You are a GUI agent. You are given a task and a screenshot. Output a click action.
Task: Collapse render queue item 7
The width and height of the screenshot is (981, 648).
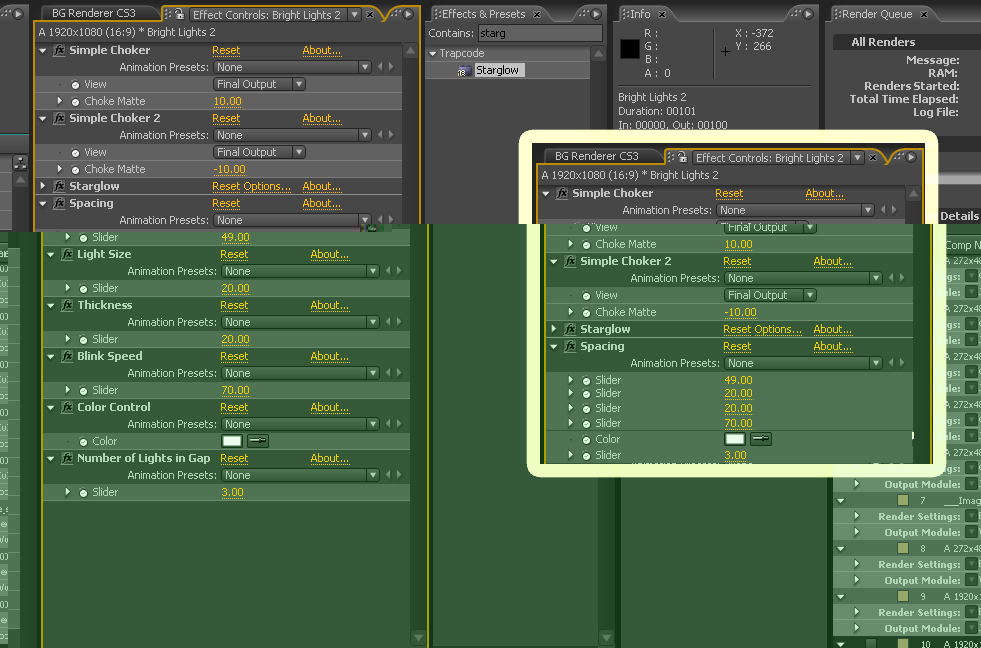841,500
